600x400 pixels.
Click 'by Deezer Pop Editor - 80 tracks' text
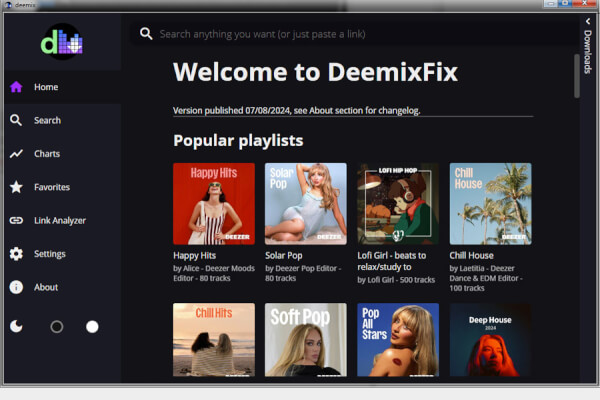(303, 273)
